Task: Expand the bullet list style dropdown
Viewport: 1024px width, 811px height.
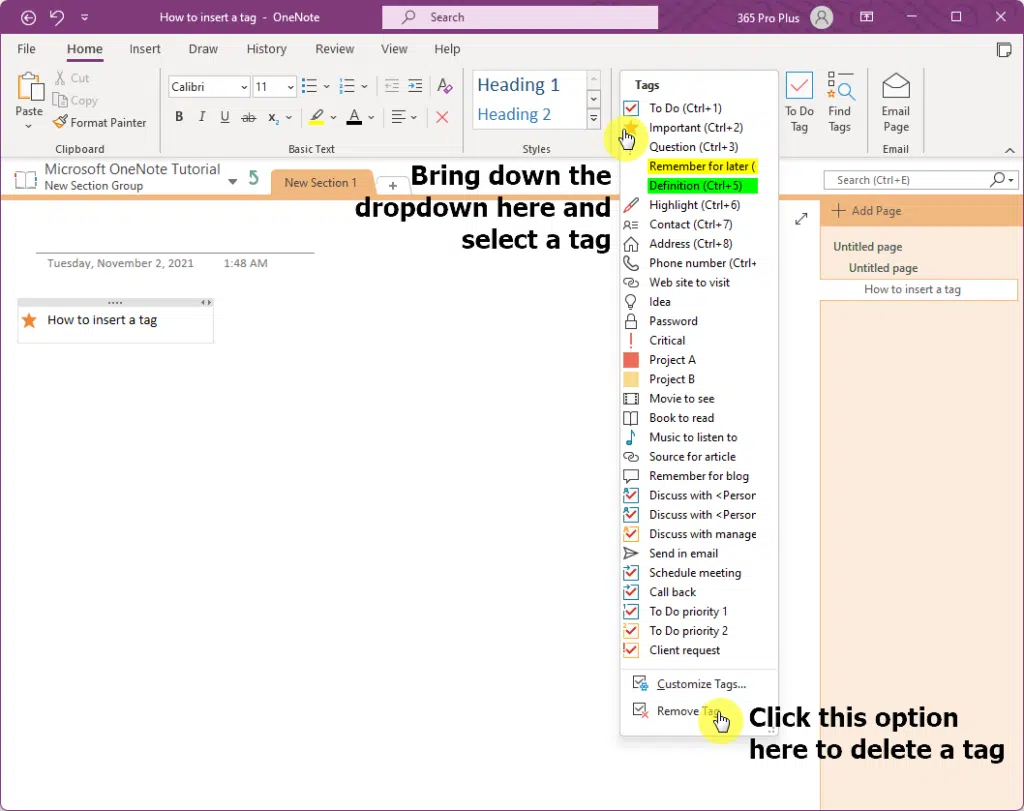Action: (x=327, y=86)
